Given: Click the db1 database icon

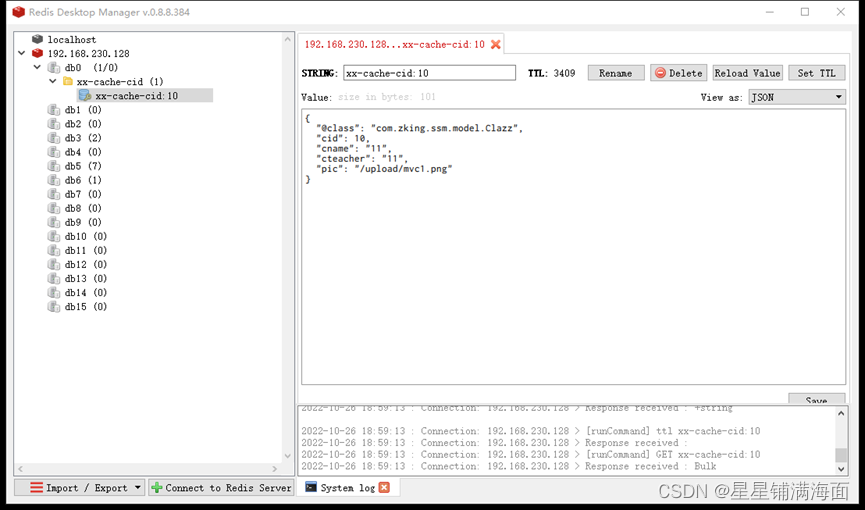Looking at the screenshot, I should pyautogui.click(x=54, y=110).
